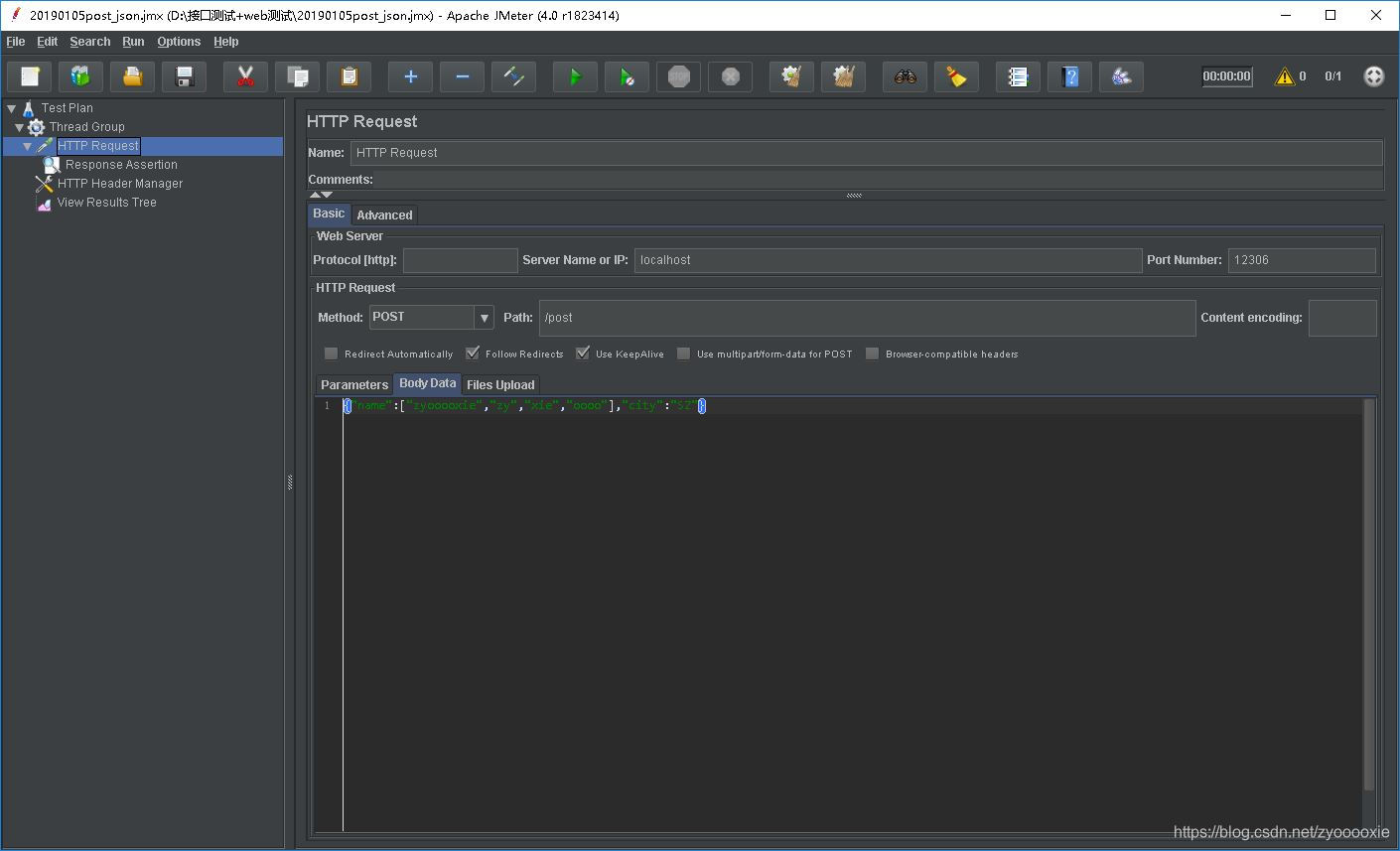1400x851 pixels.
Task: Save the test plan with floppy icon
Action: coord(184,76)
